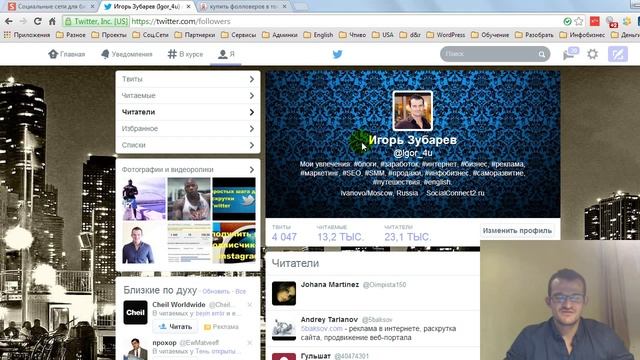Screen dimensions: 640x360
Task: Open the Я profile tab
Action: [x=226, y=54]
